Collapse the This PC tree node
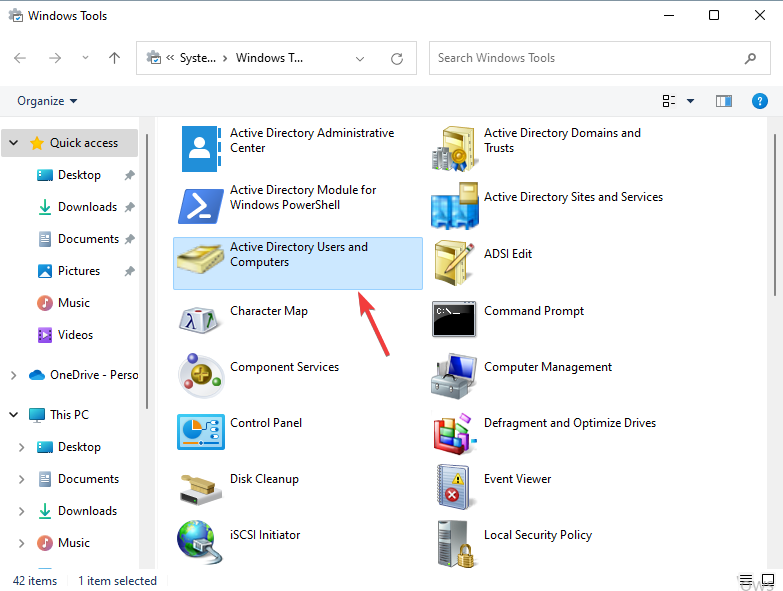The width and height of the screenshot is (783, 591). pyautogui.click(x=13, y=415)
